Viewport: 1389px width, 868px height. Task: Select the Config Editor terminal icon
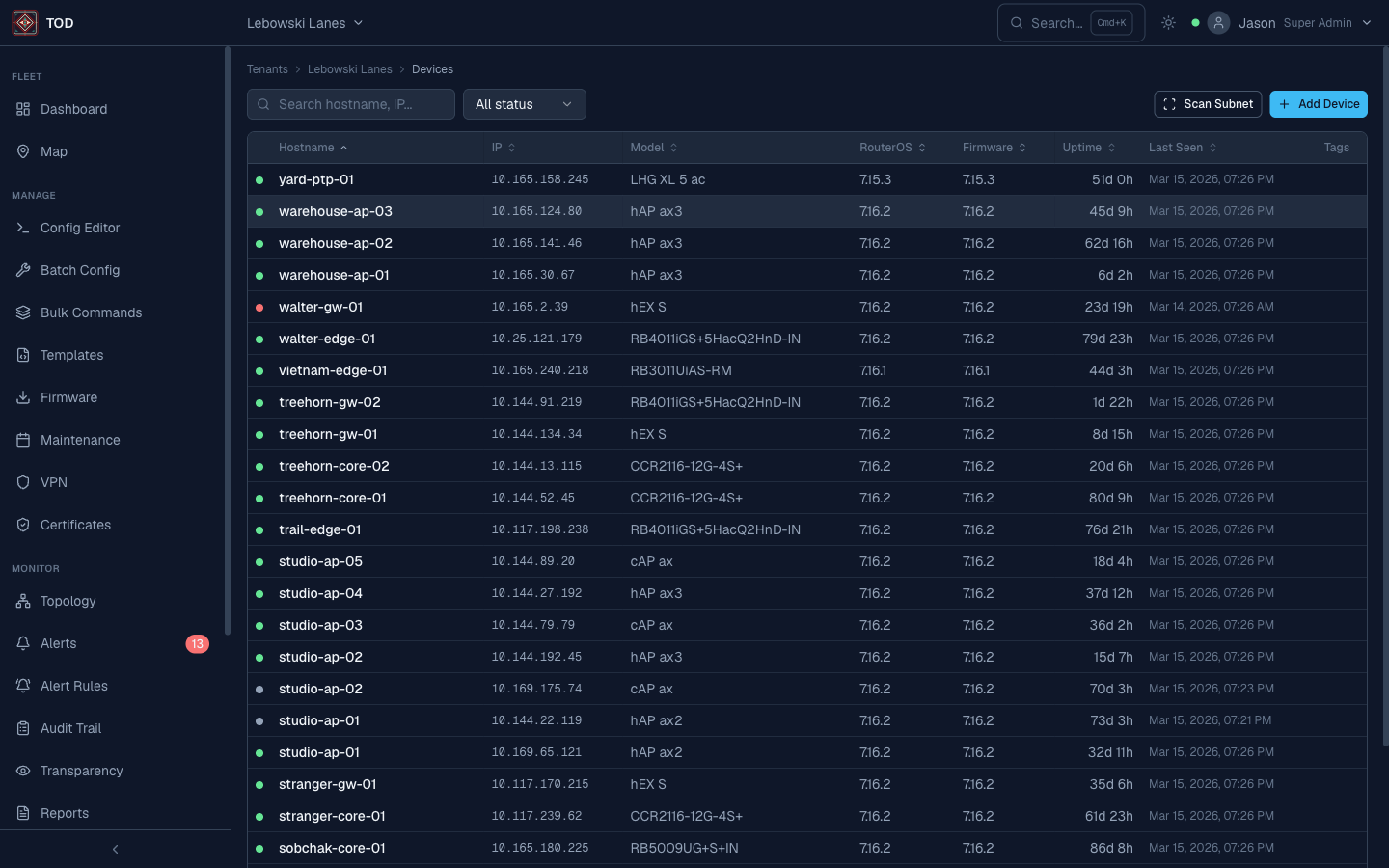point(22,228)
